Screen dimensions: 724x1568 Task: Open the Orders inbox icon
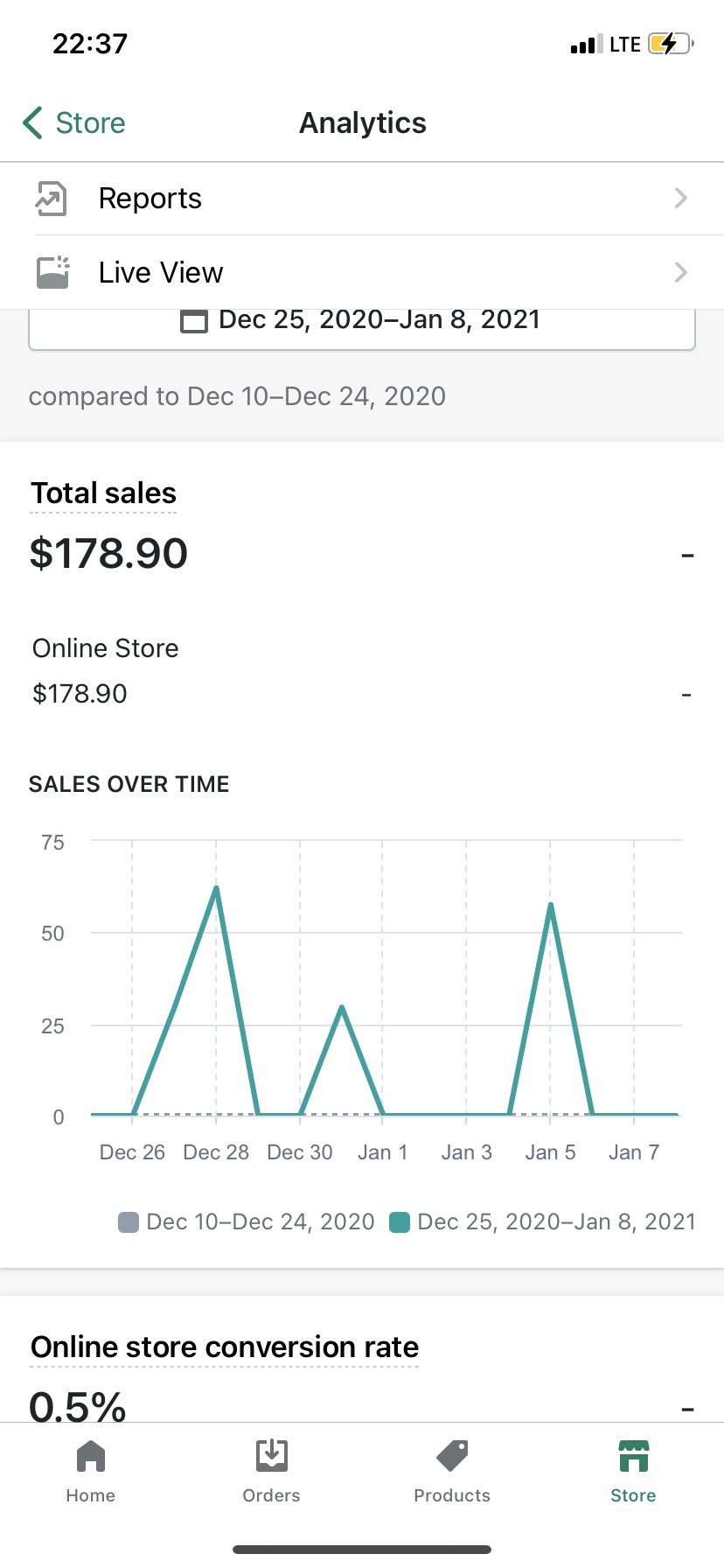(x=272, y=1456)
